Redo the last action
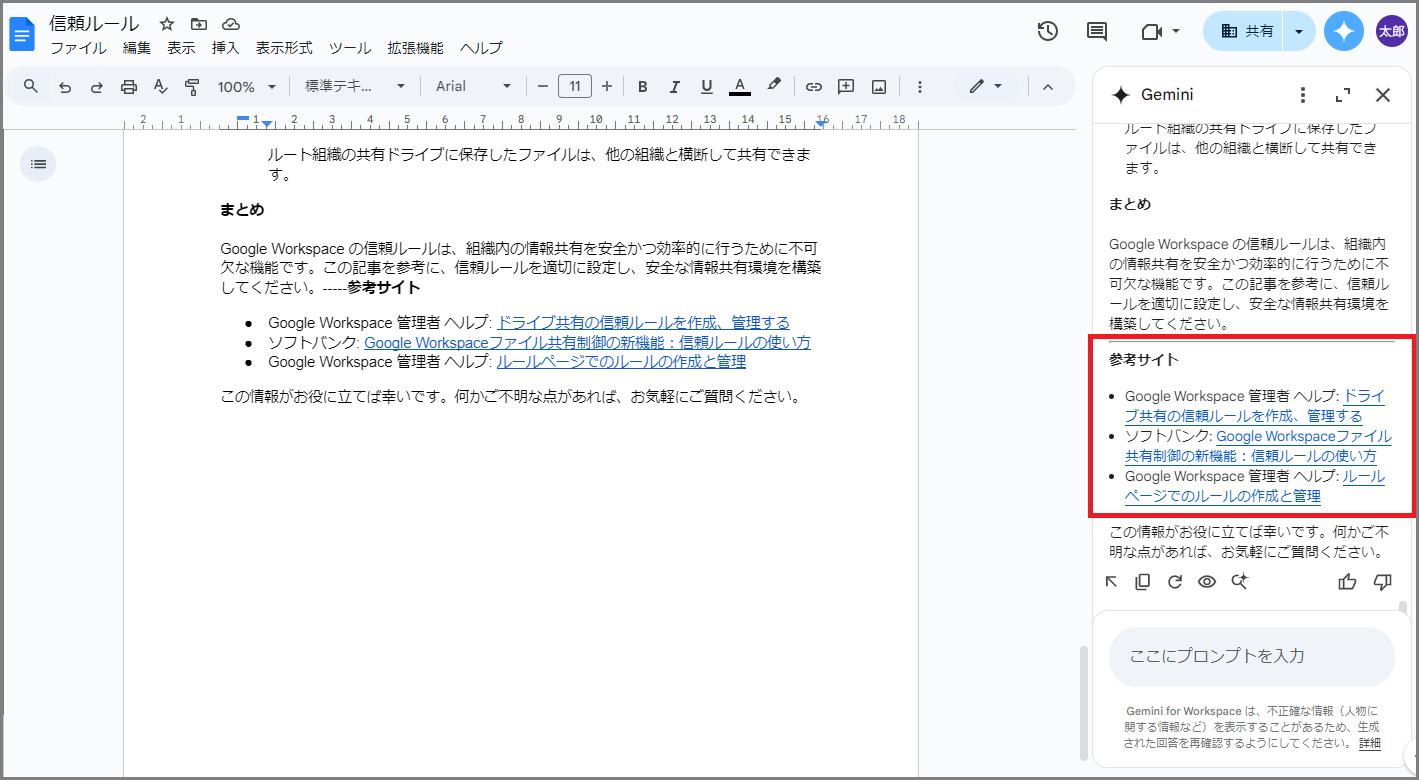 pos(97,87)
